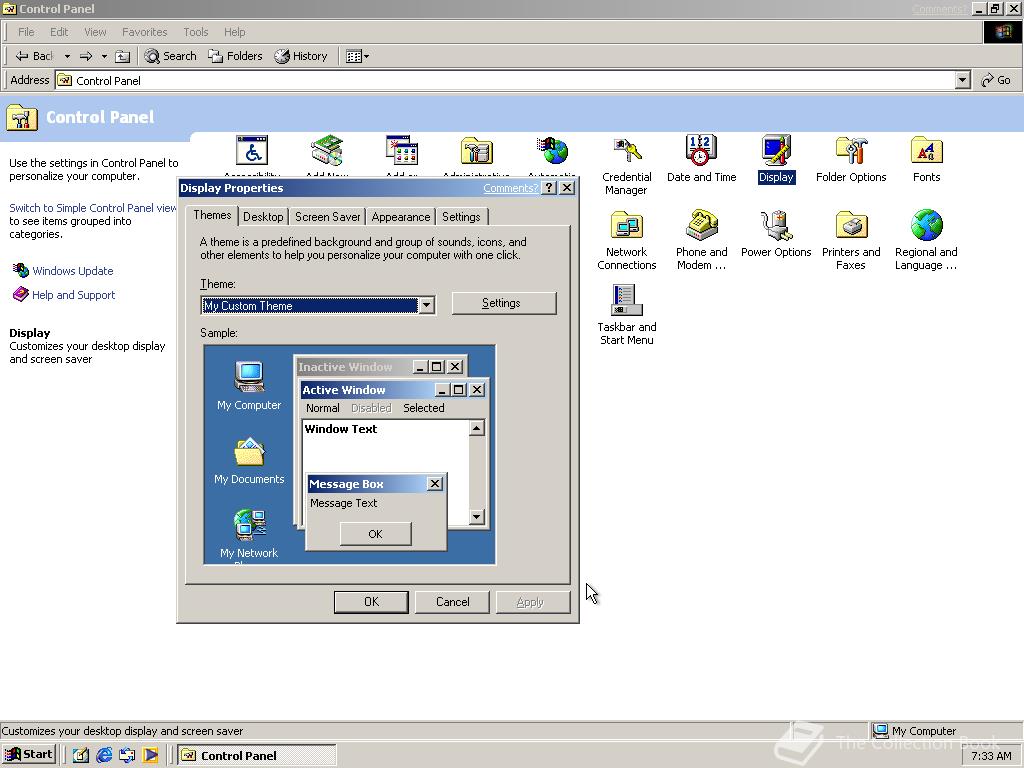Open the Views toolbar dropdown
1024x768 pixels.
point(357,56)
